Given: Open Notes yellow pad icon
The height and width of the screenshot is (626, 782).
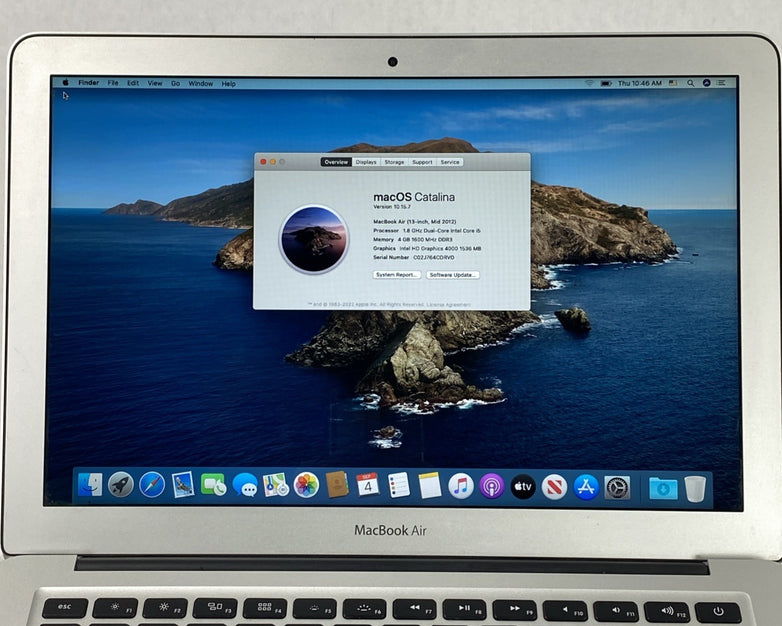Looking at the screenshot, I should 429,485.
